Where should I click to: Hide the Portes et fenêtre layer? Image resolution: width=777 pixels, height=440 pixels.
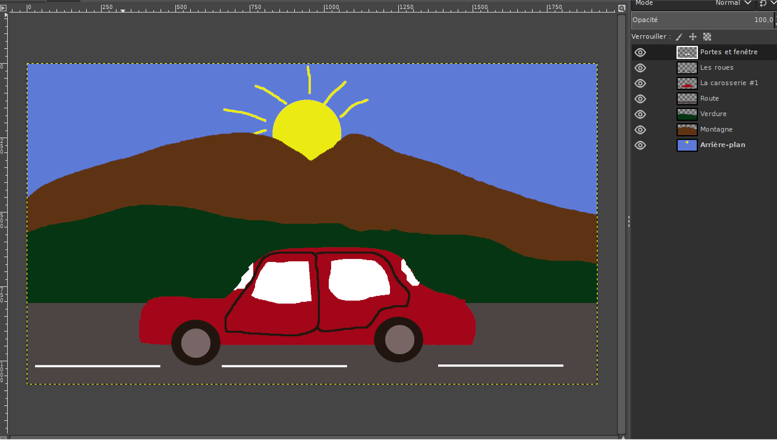640,53
